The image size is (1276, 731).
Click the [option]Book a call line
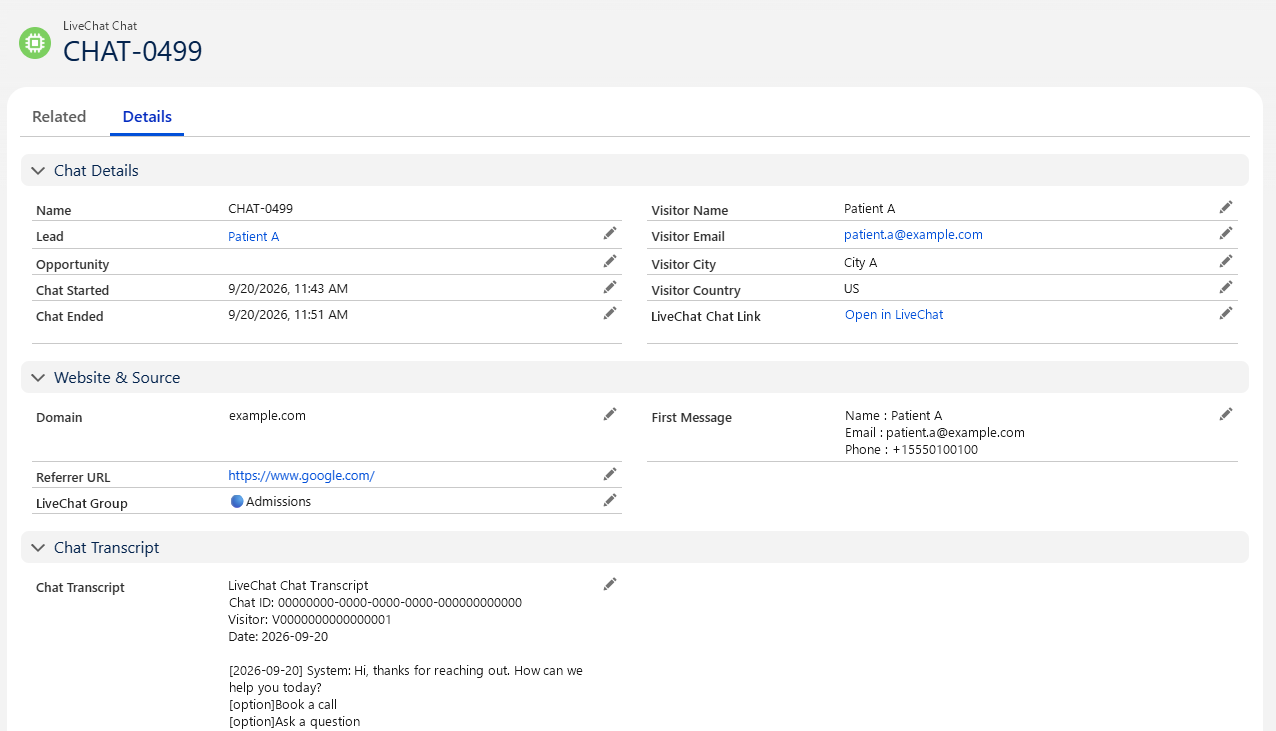(283, 705)
